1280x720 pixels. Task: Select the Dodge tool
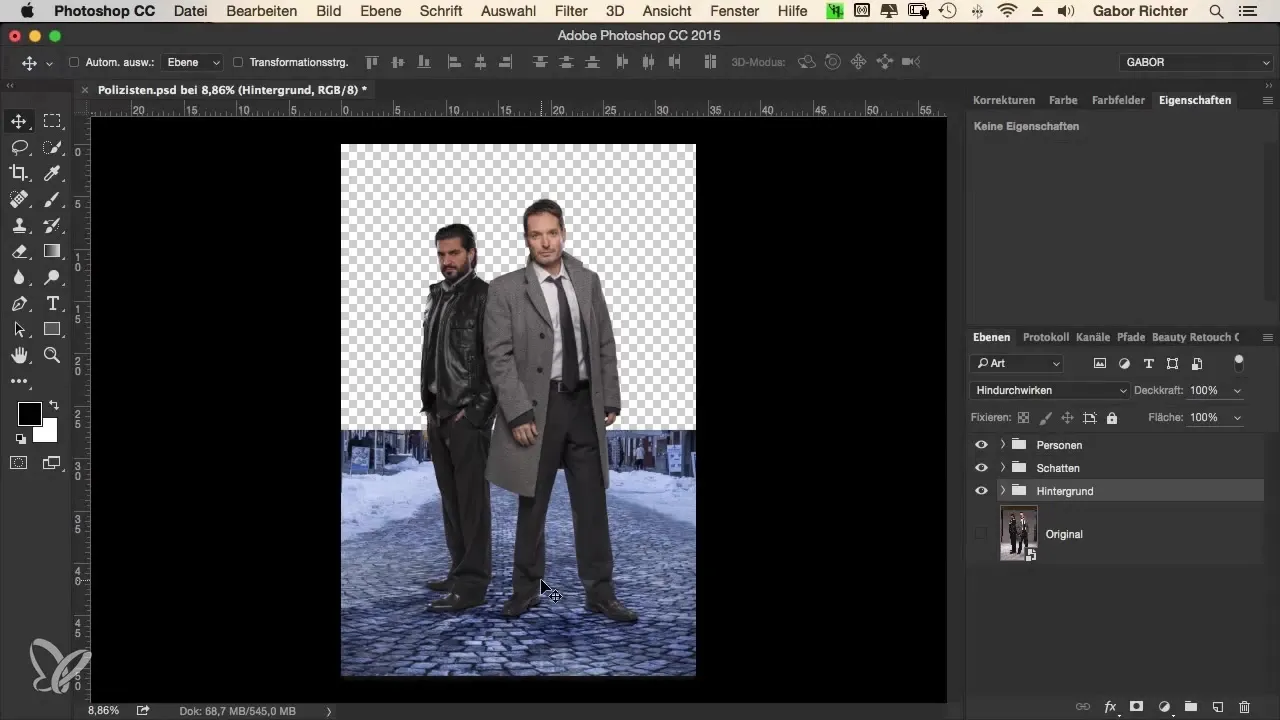click(x=52, y=277)
